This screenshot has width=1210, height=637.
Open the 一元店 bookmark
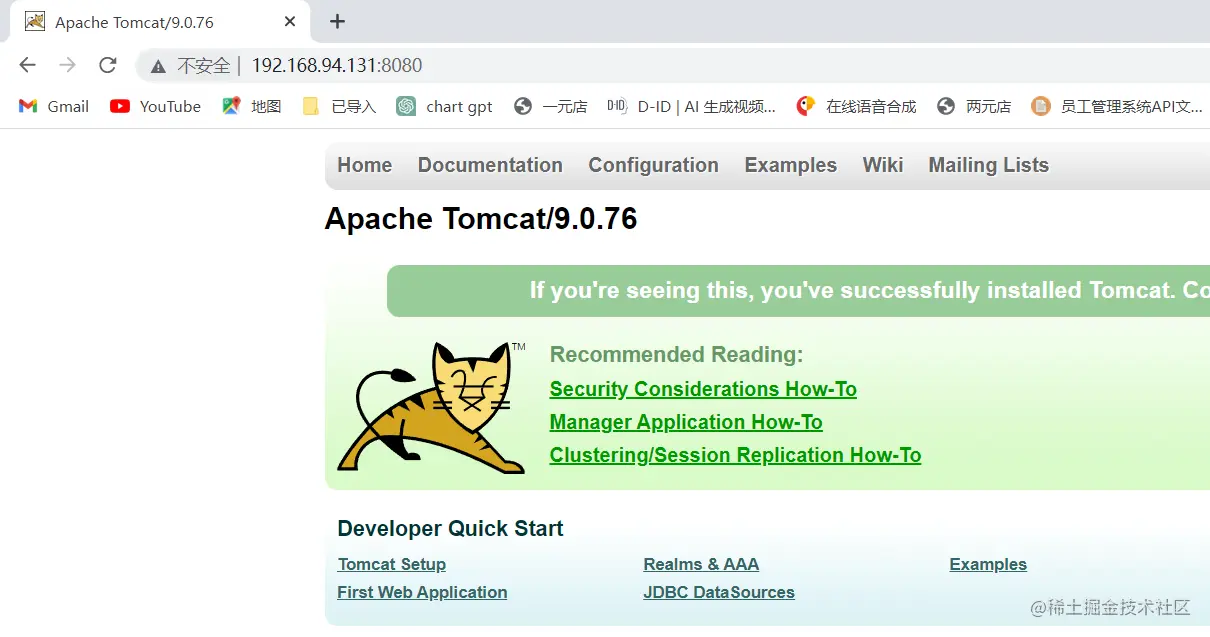pos(550,106)
